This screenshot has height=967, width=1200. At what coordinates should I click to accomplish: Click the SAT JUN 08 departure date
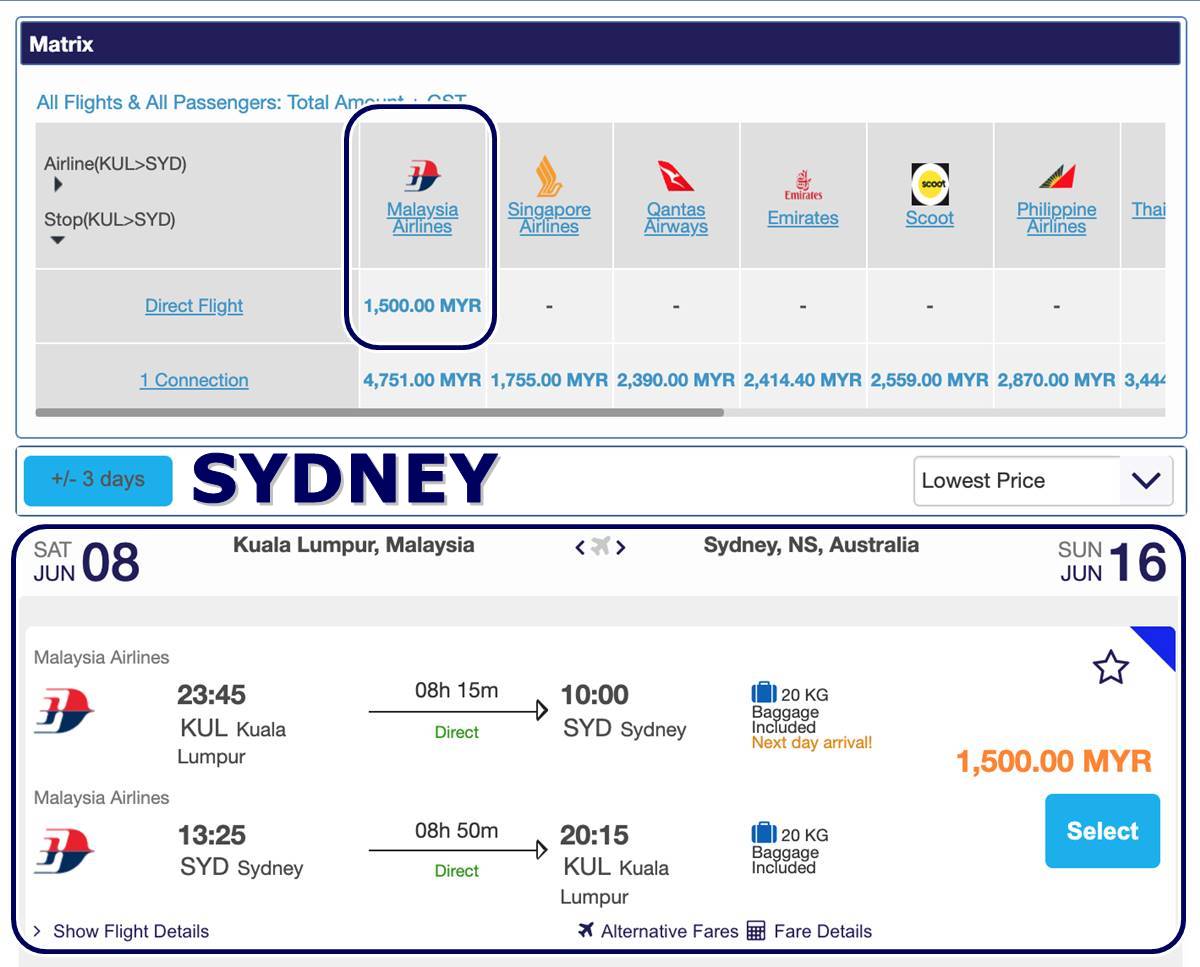click(x=86, y=562)
